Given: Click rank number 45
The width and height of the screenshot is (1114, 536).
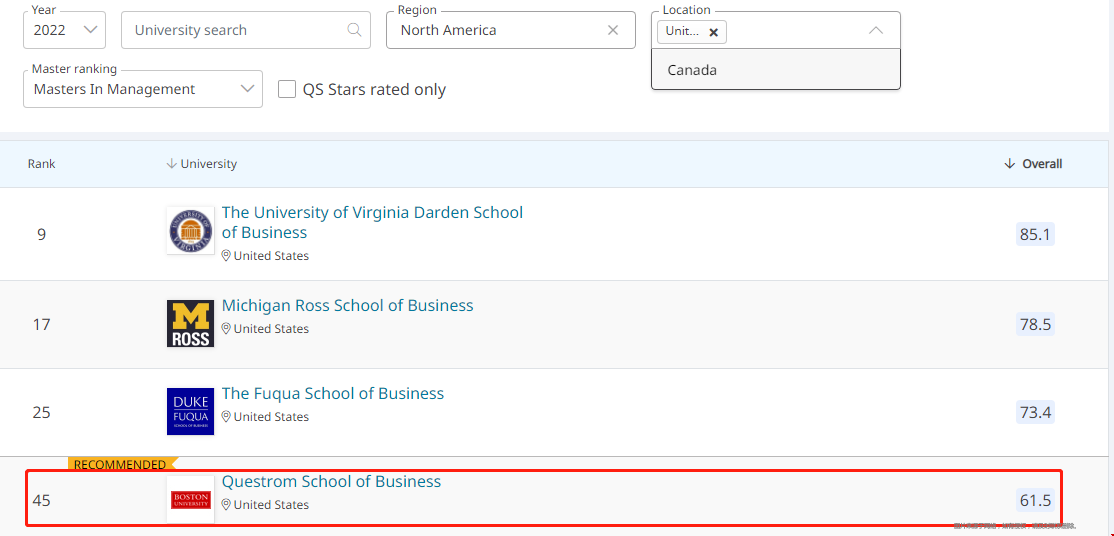Looking at the screenshot, I should click(x=41, y=500).
